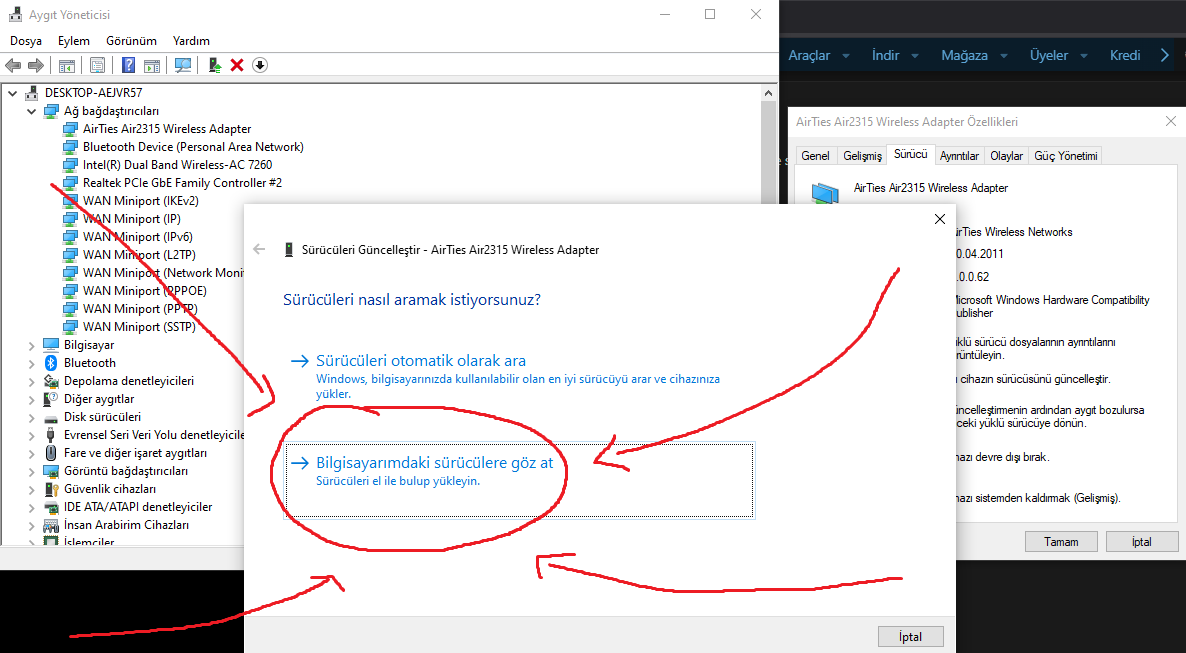The image size is (1186, 653).
Task: Click the Intel Dual Band adapter icon
Action: 70,165
